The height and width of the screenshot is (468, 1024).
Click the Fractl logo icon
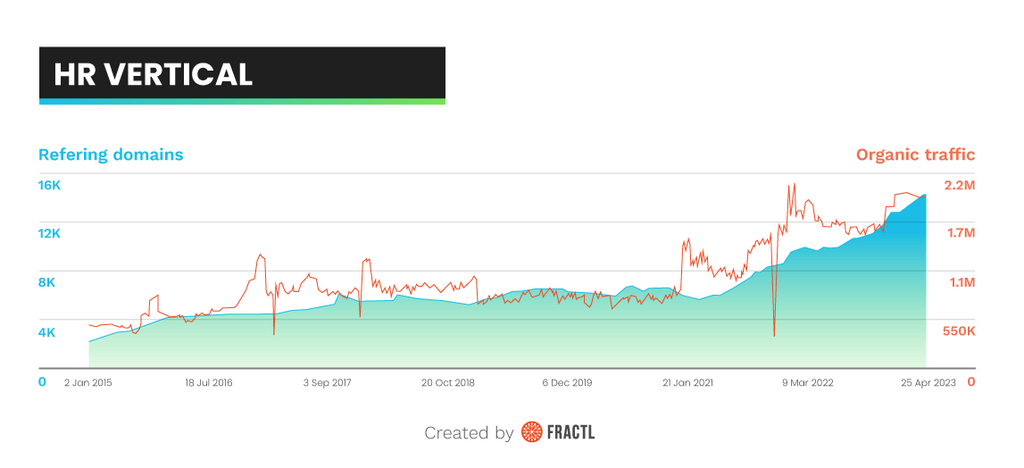(x=531, y=433)
